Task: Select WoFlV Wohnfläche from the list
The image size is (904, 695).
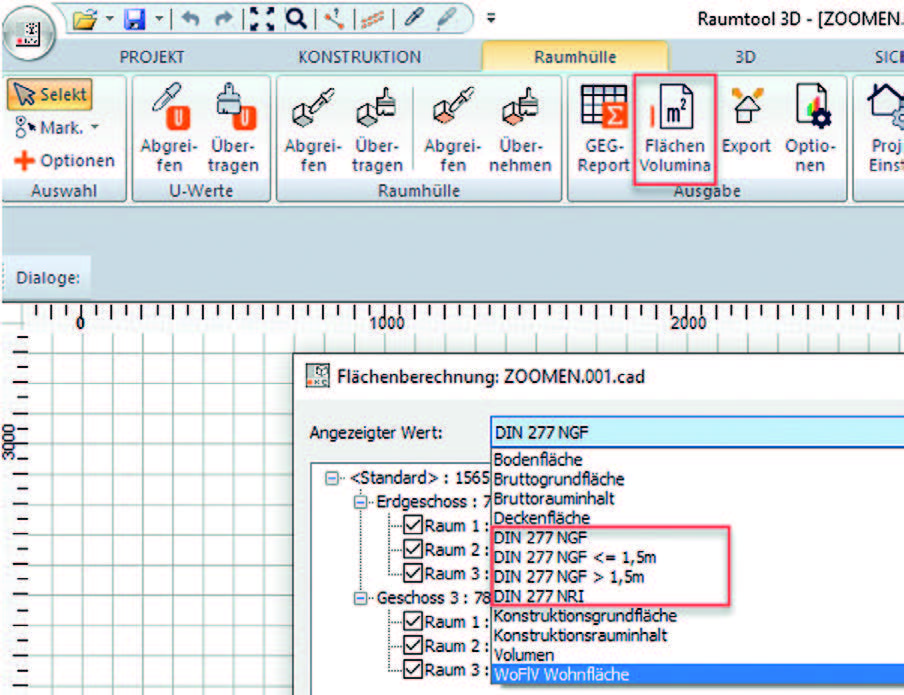Action: 698,674
